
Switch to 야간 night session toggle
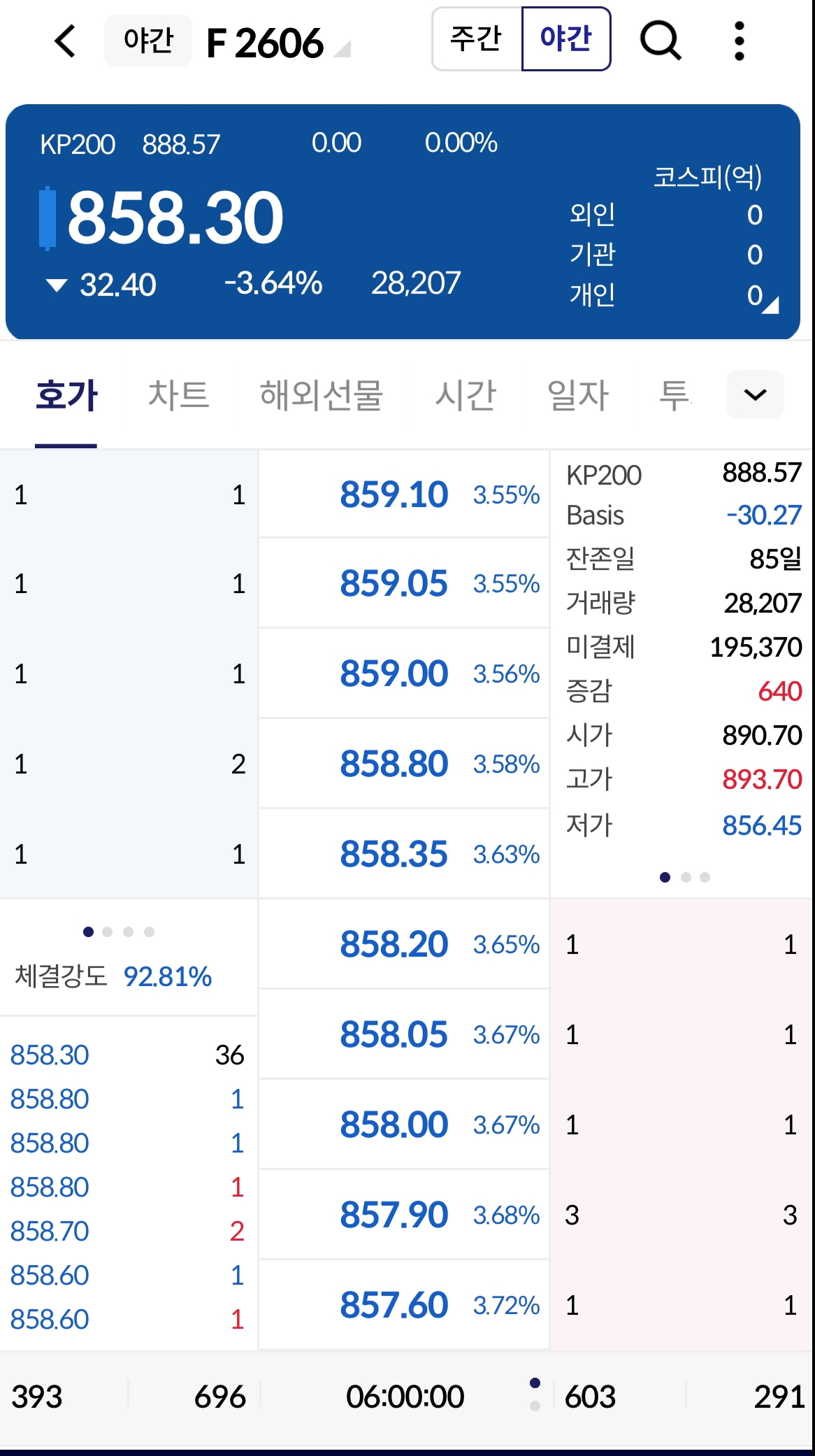click(566, 39)
